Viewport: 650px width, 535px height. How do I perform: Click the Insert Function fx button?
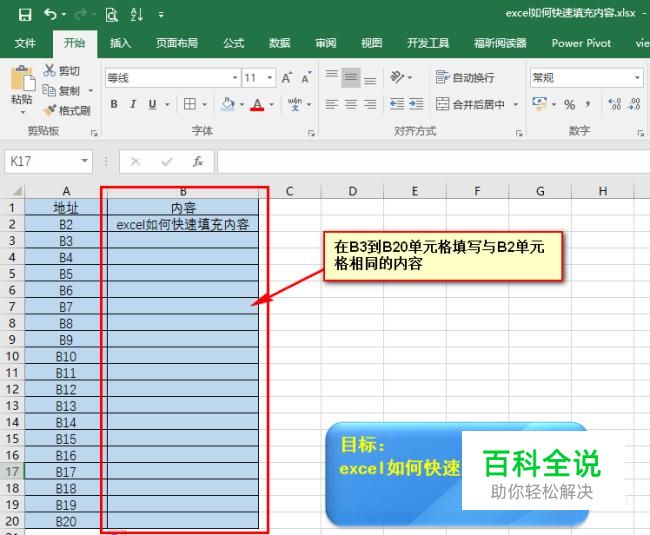198,161
